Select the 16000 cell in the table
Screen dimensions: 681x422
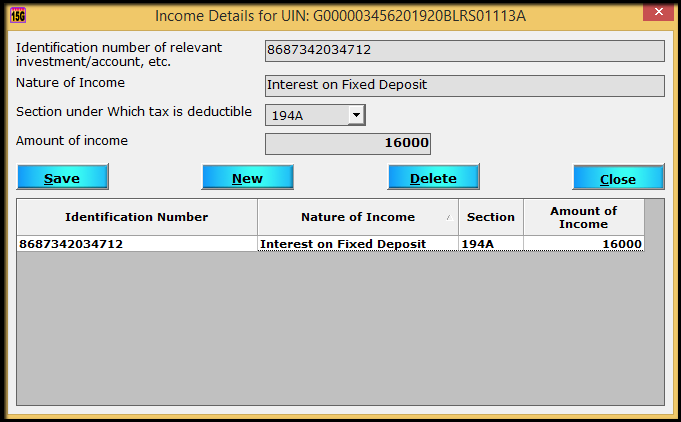tap(584, 244)
